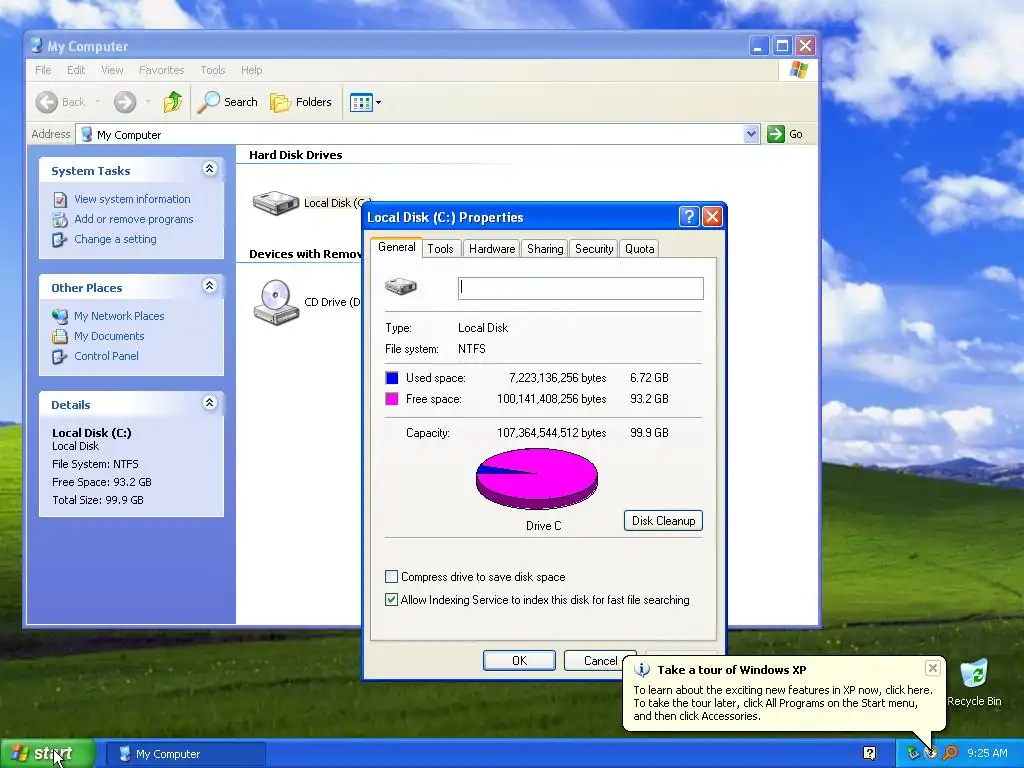
Task: Switch to the Tools tab in Properties
Action: pos(440,249)
